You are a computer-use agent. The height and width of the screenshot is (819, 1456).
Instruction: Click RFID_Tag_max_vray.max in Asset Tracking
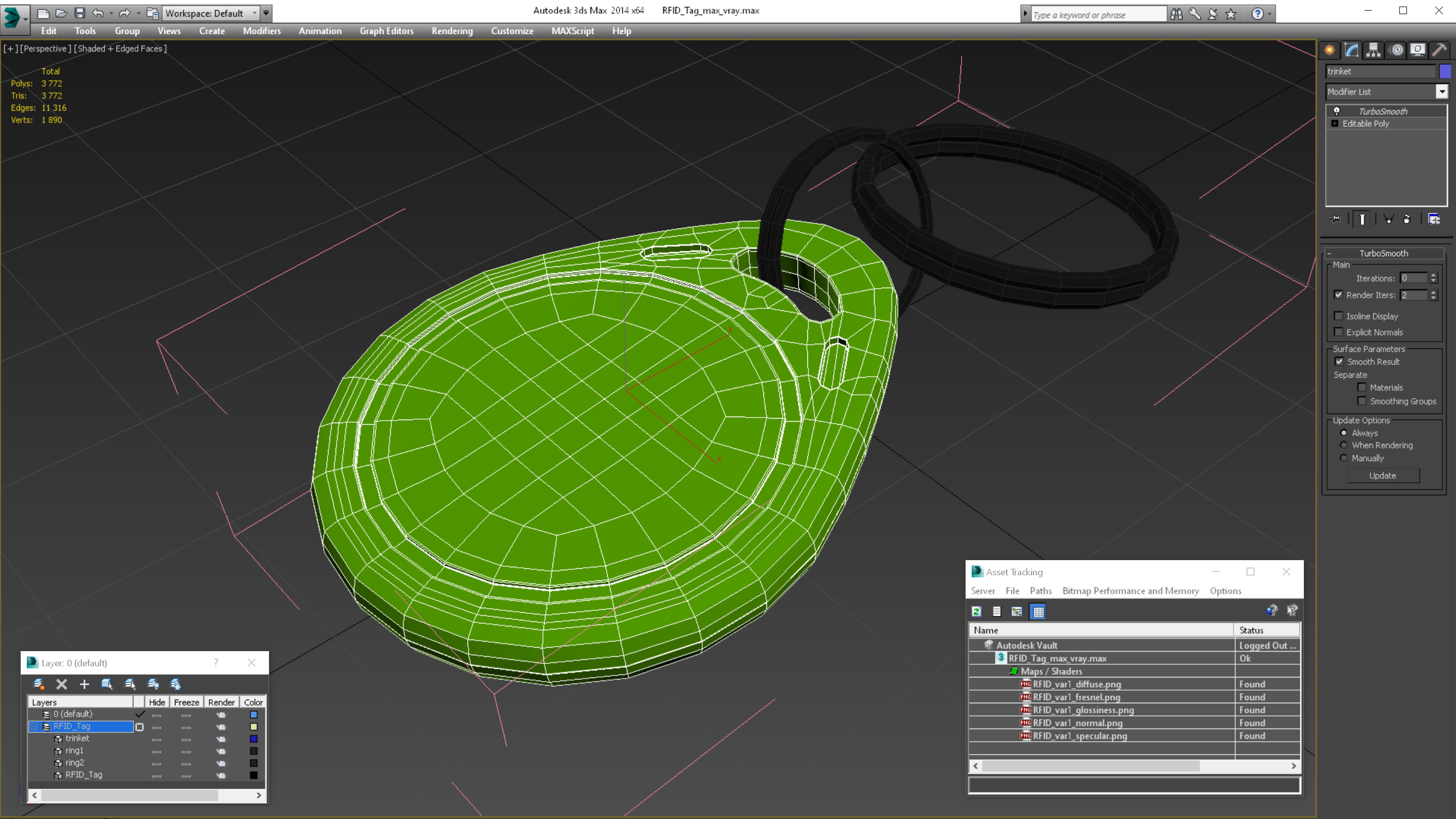pos(1057,658)
